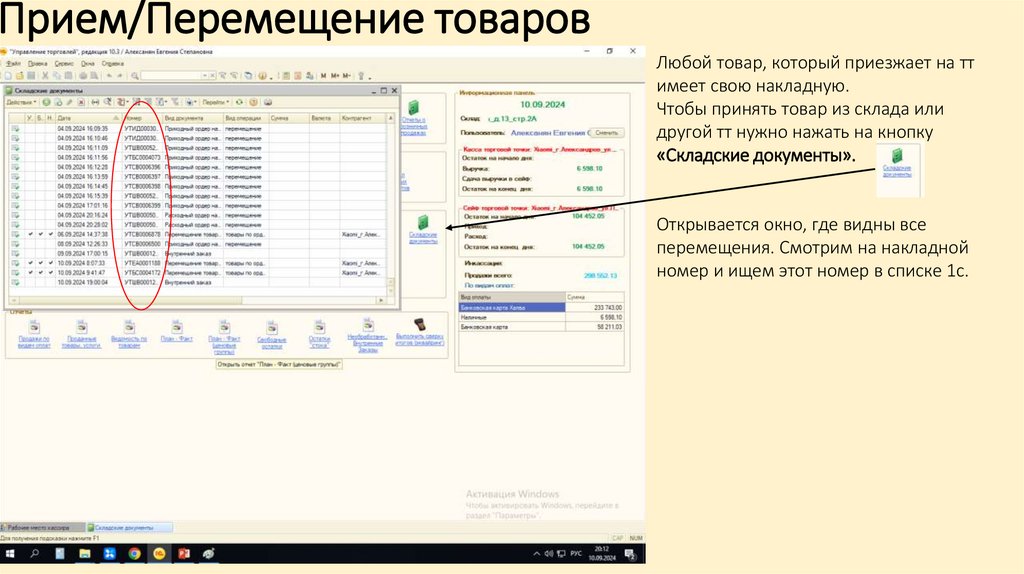The height and width of the screenshot is (574, 1024).
Task: Click the scissors cut icon in the main toolbar
Action: (45, 76)
